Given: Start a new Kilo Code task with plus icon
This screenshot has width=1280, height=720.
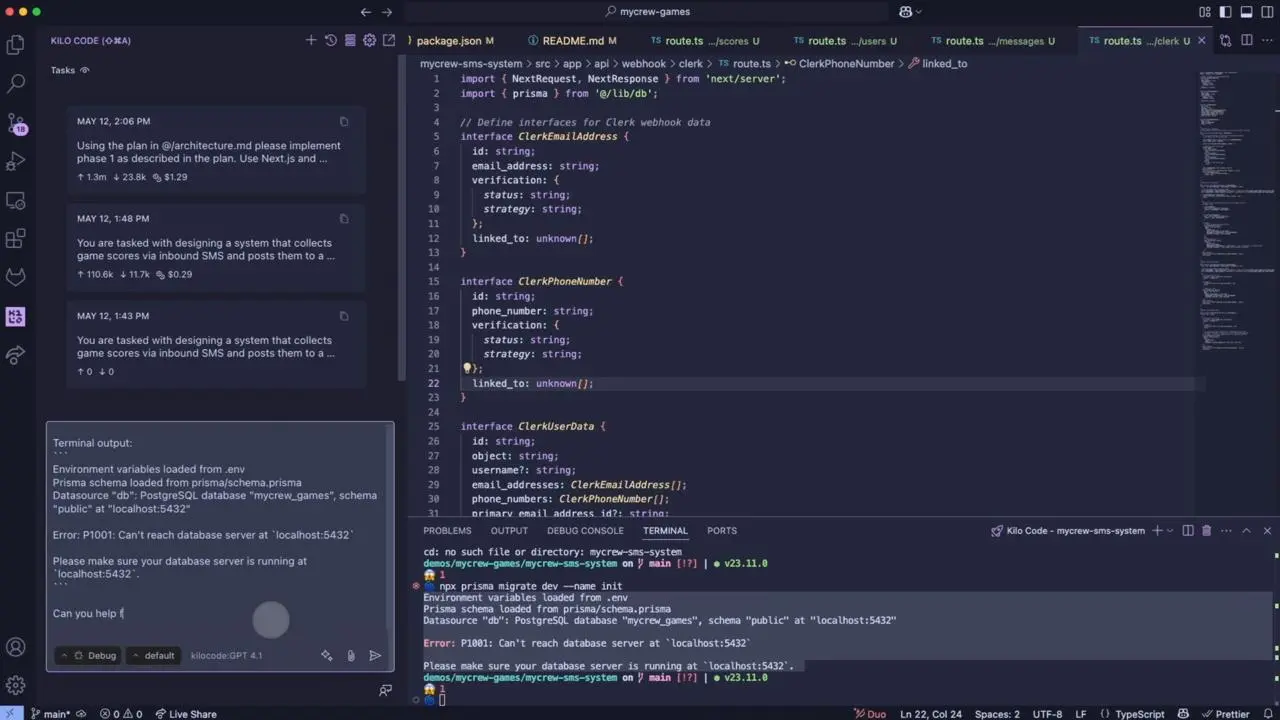Looking at the screenshot, I should click(311, 40).
